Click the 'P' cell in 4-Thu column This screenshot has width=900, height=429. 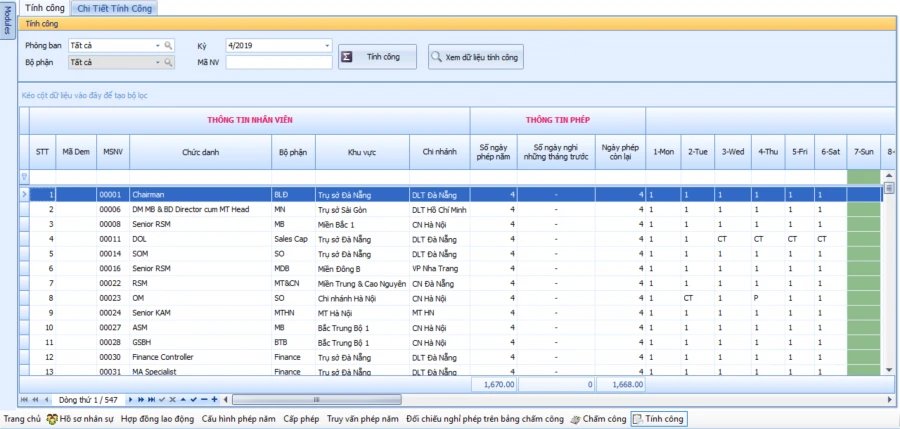(768, 298)
